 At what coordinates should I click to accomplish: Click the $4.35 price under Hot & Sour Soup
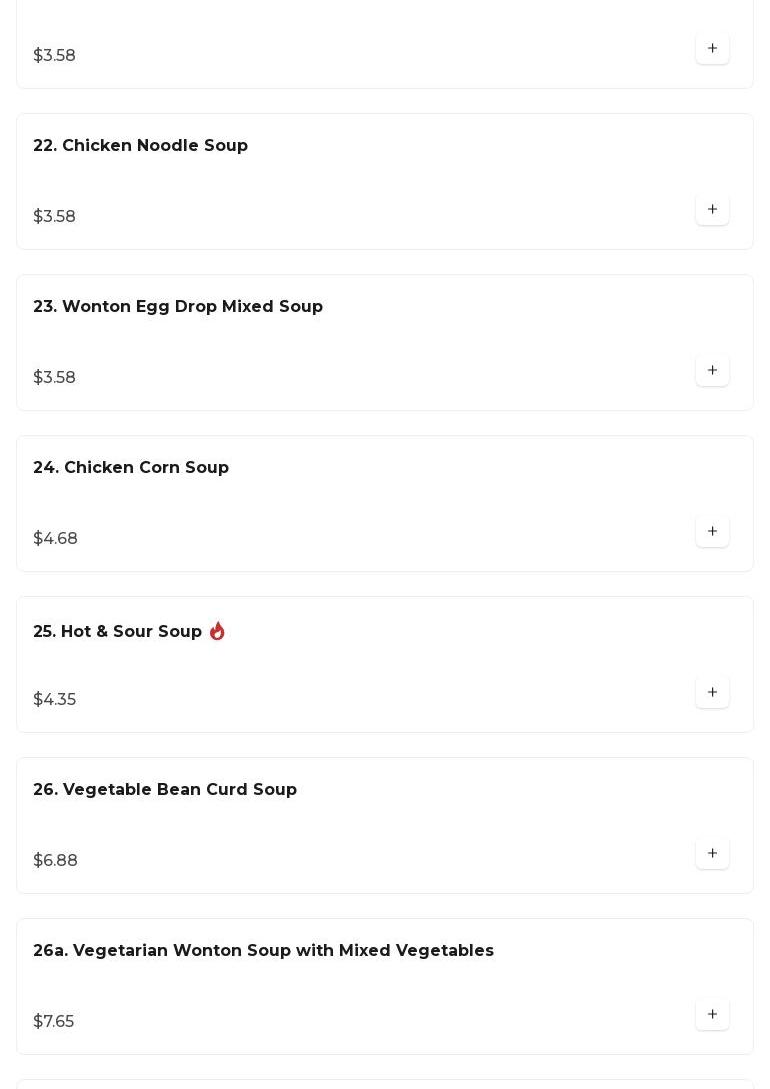pos(55,699)
